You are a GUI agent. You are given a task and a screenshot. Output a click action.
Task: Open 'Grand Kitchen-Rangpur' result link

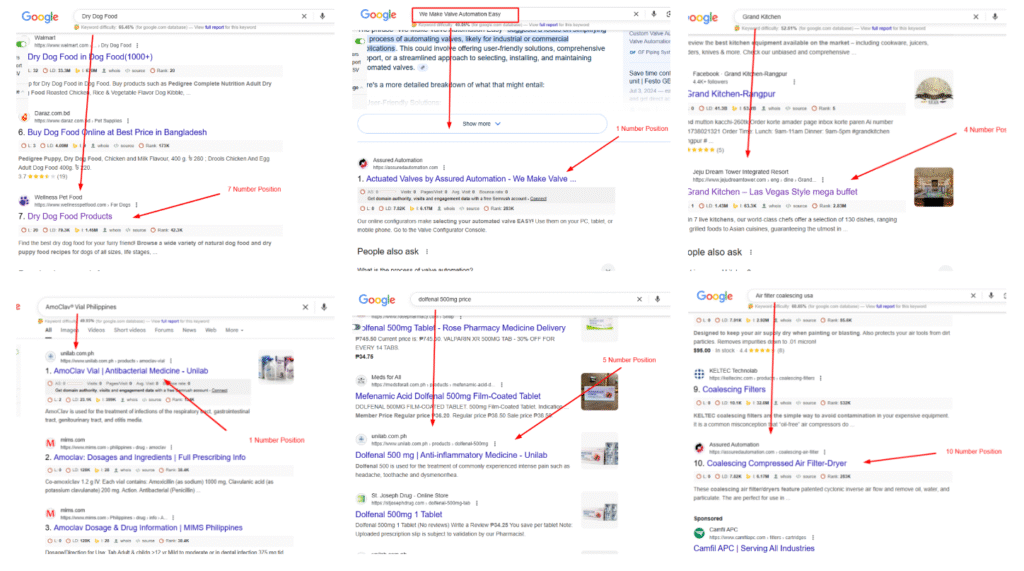click(731, 94)
